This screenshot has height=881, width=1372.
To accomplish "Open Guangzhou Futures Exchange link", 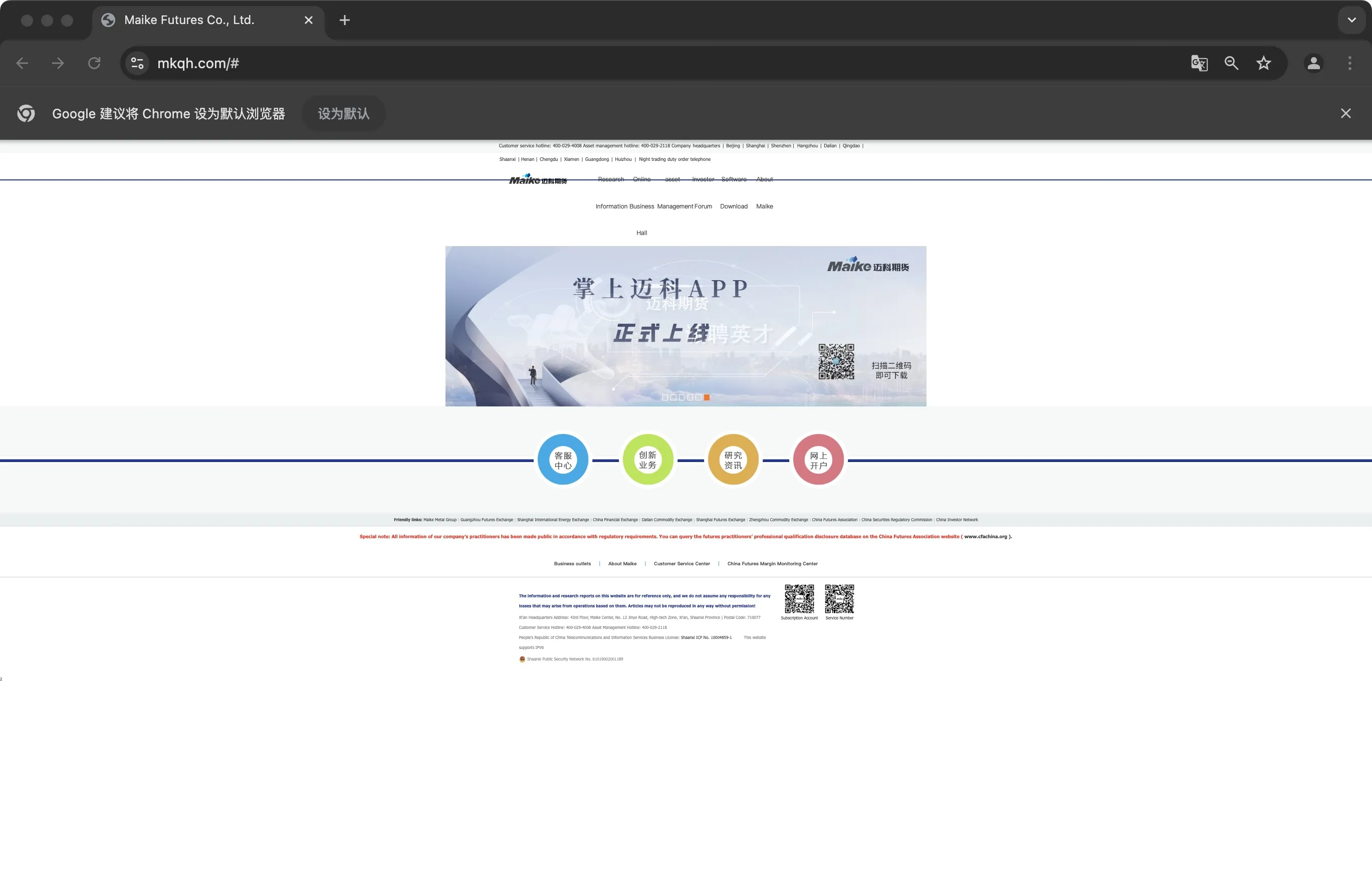I will coord(487,520).
